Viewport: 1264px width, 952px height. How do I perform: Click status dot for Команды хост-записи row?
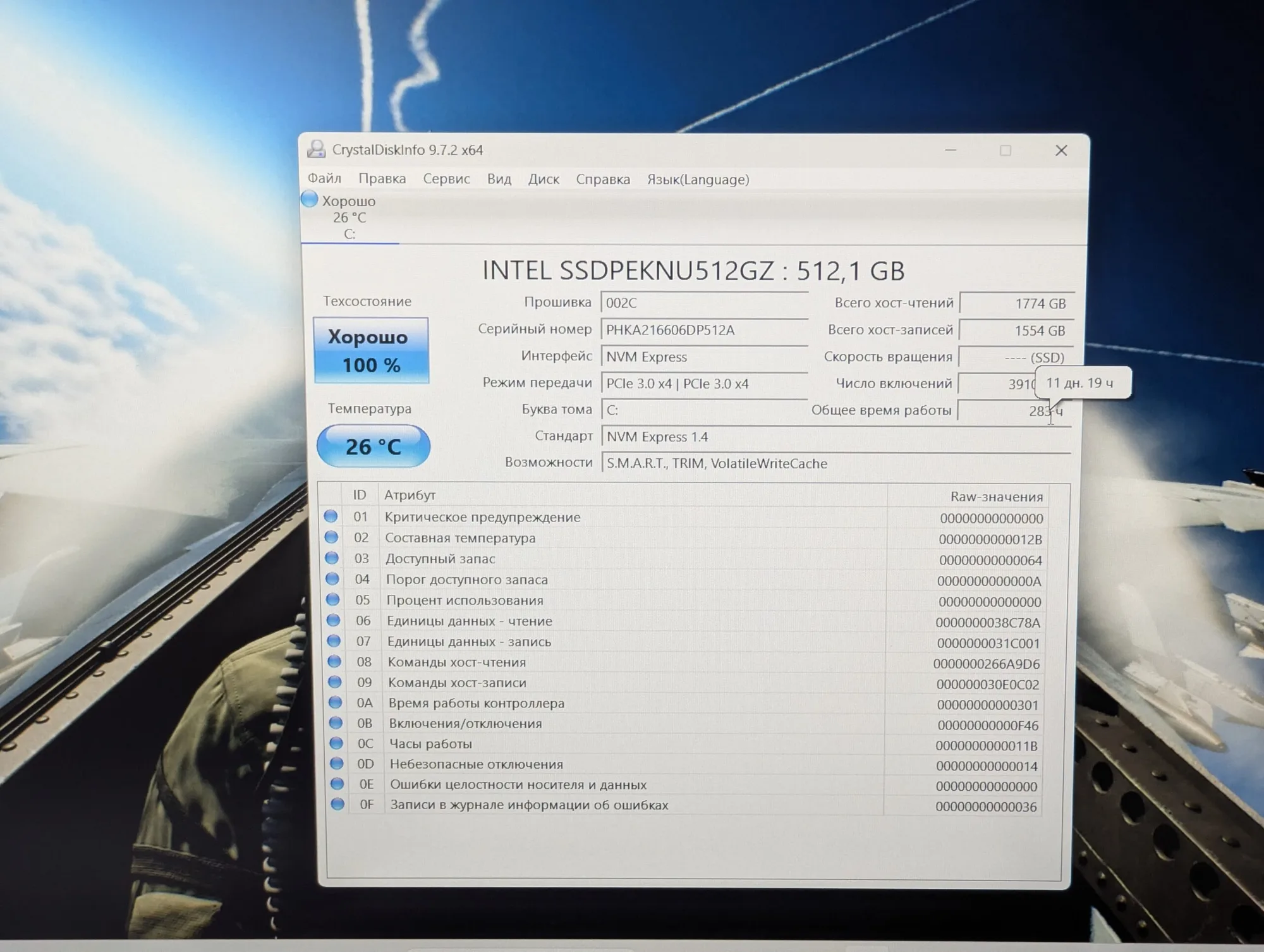[x=335, y=681]
